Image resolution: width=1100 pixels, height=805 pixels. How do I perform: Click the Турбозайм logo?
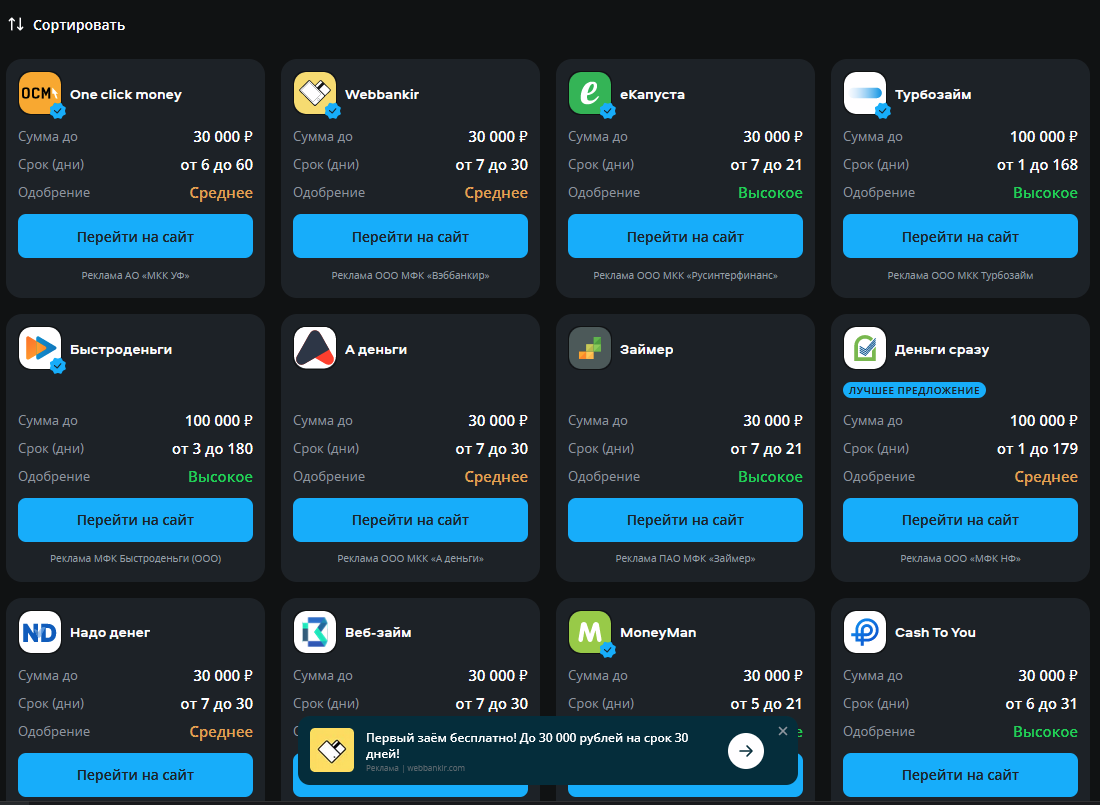coord(864,93)
